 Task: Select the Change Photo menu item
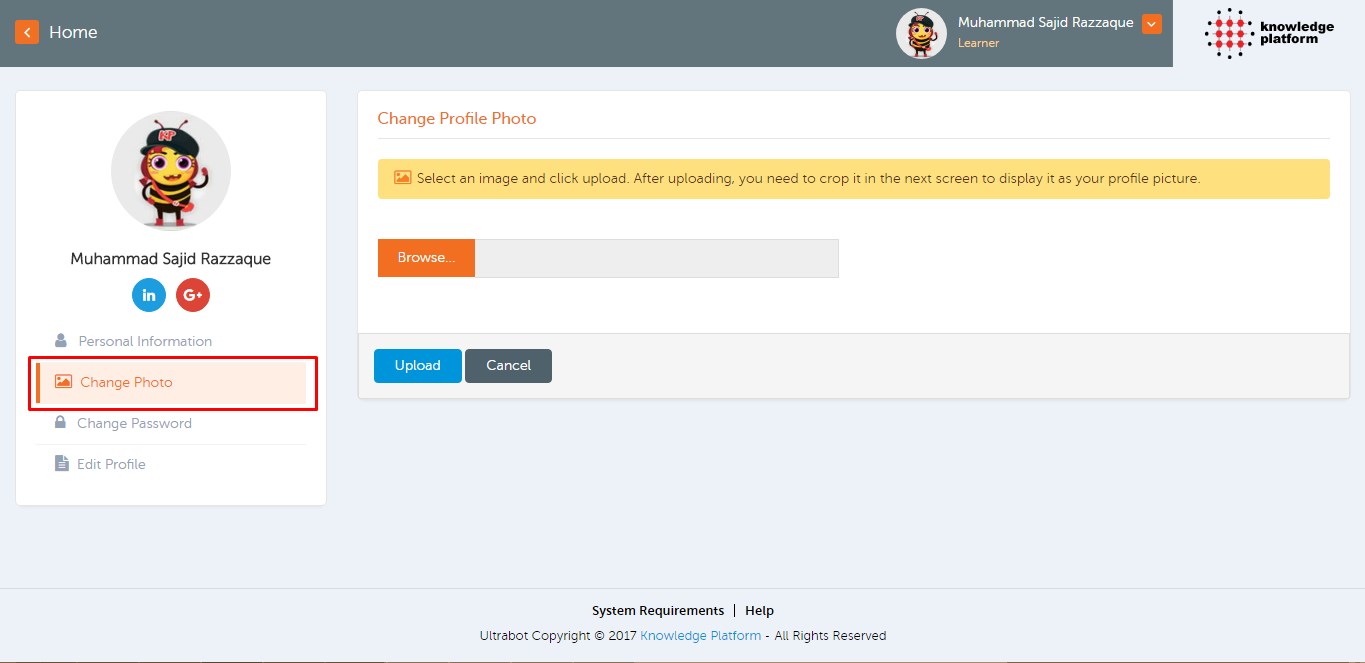126,382
